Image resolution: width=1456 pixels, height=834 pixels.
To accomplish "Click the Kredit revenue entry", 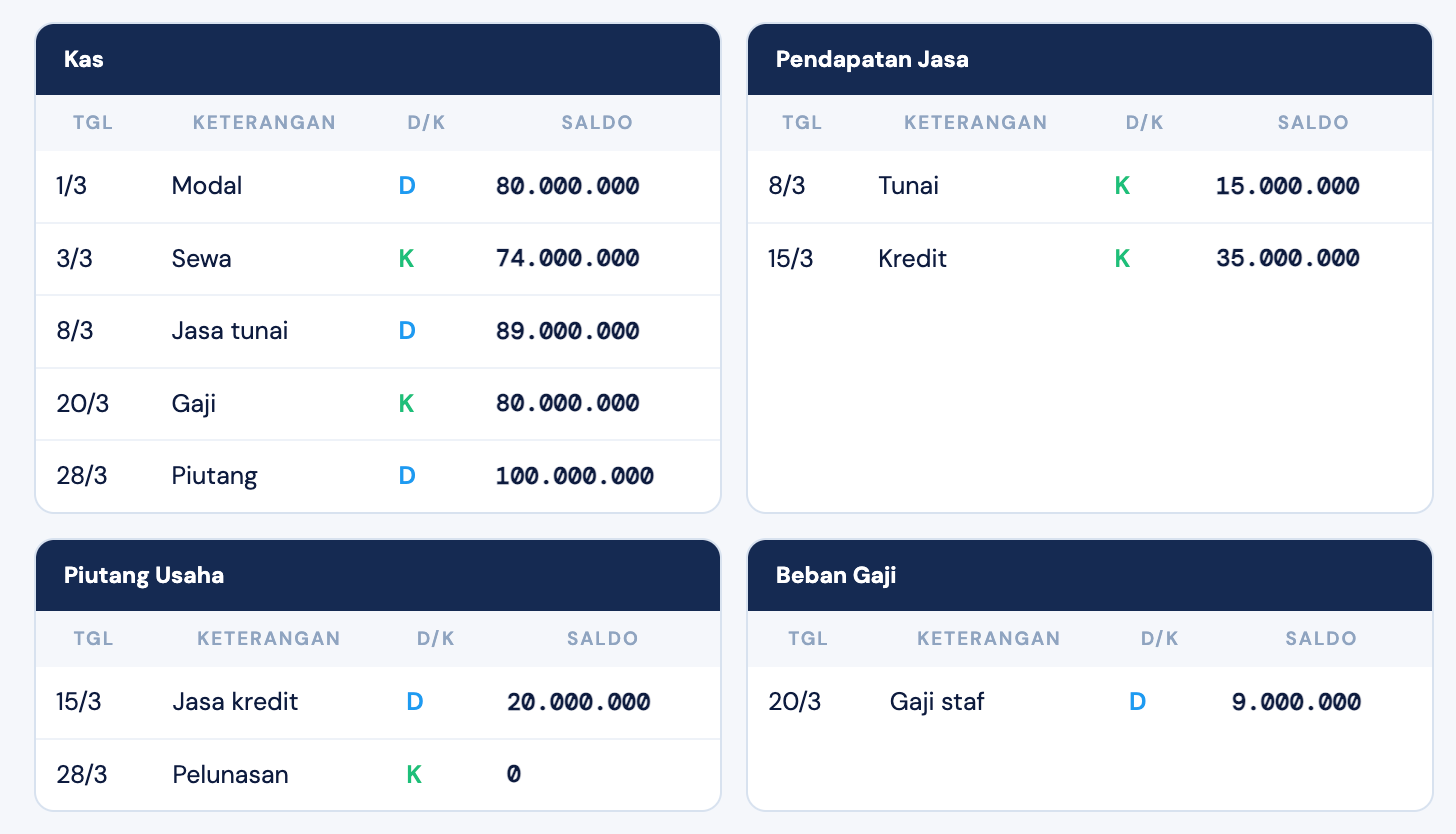I will 912,259.
